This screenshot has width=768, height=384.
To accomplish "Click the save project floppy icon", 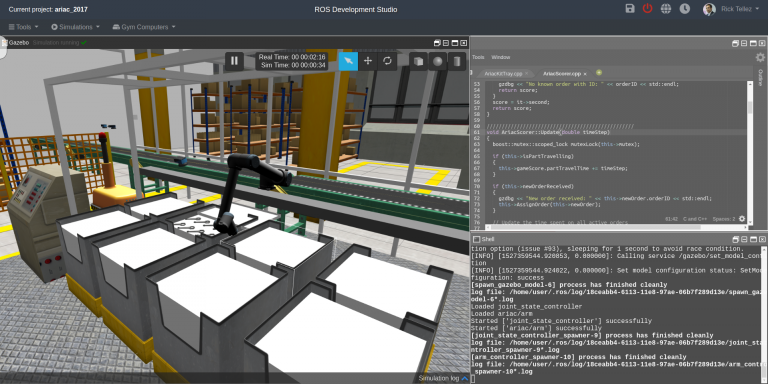I will pyautogui.click(x=630, y=9).
